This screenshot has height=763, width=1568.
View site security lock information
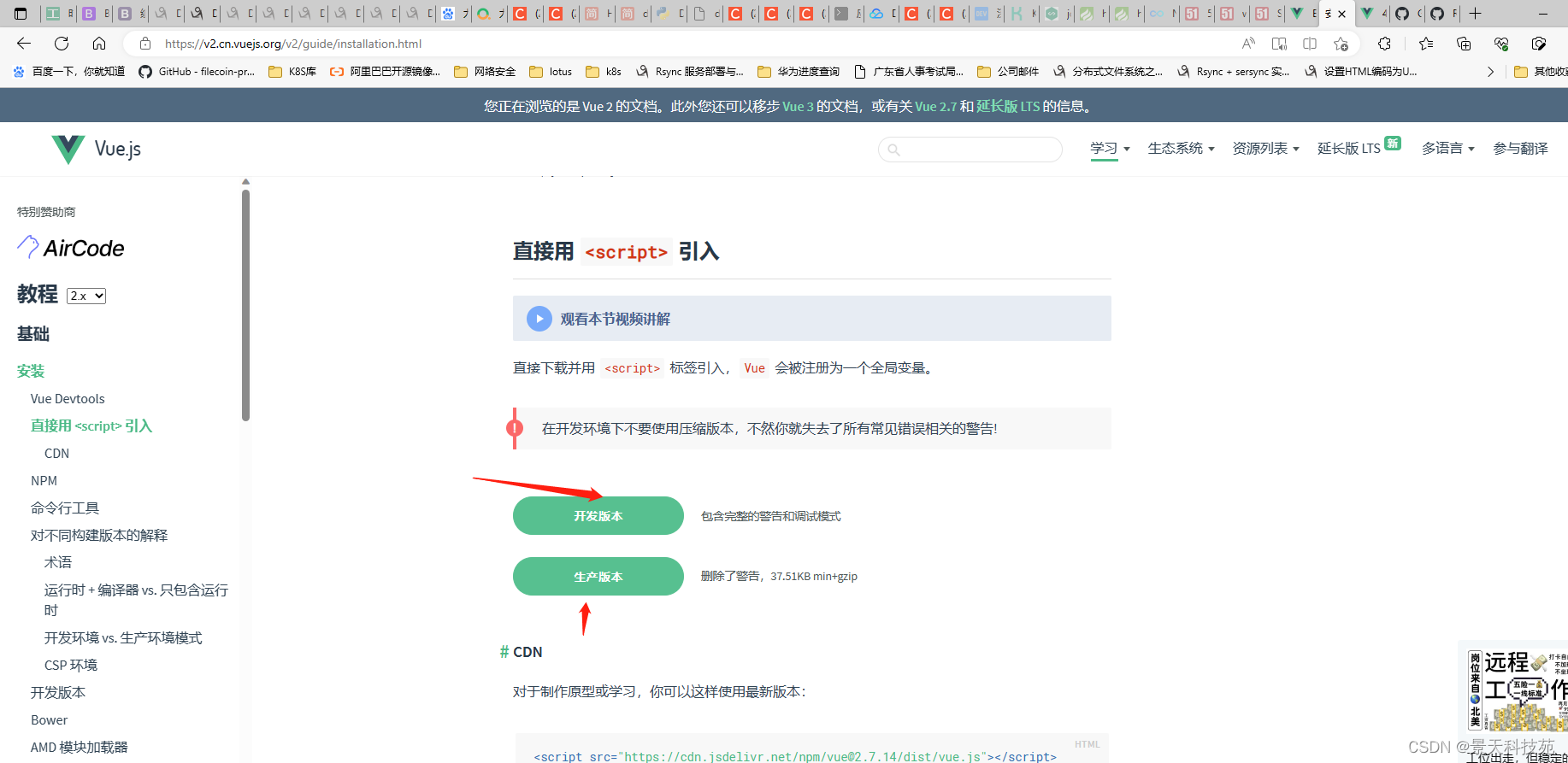pos(145,44)
